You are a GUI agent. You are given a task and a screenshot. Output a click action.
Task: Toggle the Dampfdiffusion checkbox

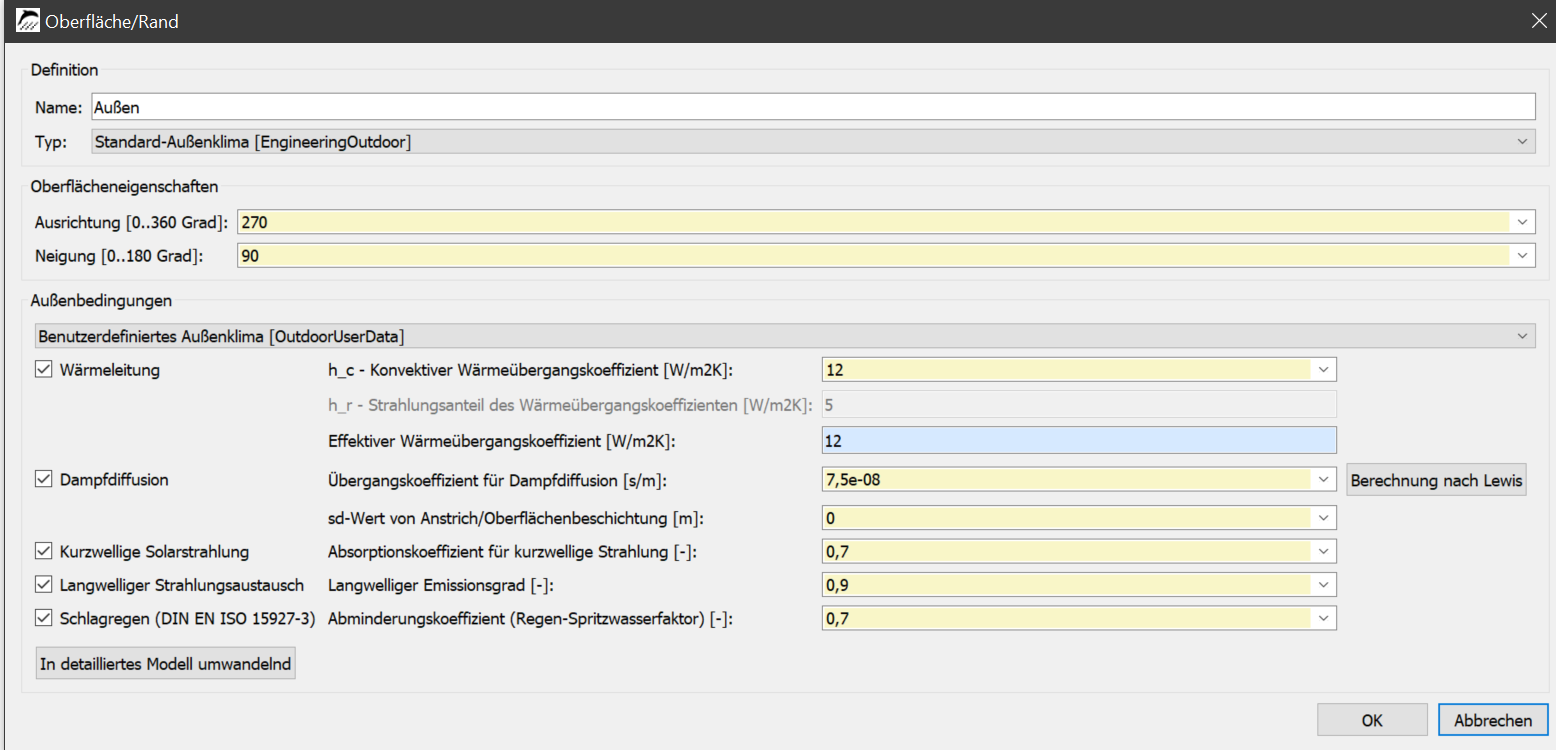43,479
